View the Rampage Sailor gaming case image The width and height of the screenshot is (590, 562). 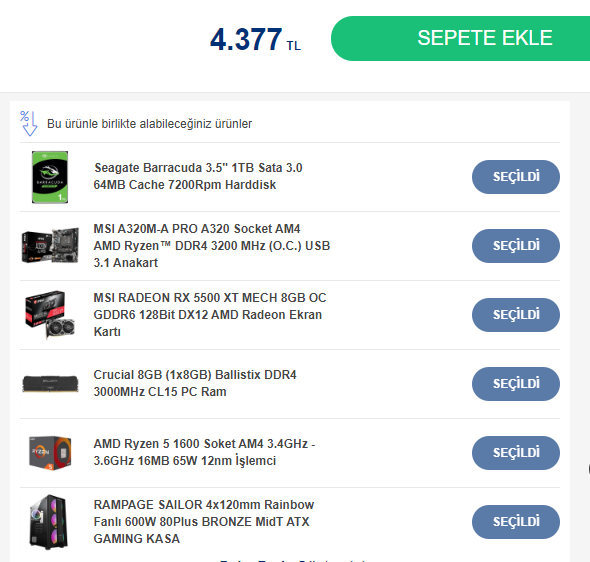(49, 522)
